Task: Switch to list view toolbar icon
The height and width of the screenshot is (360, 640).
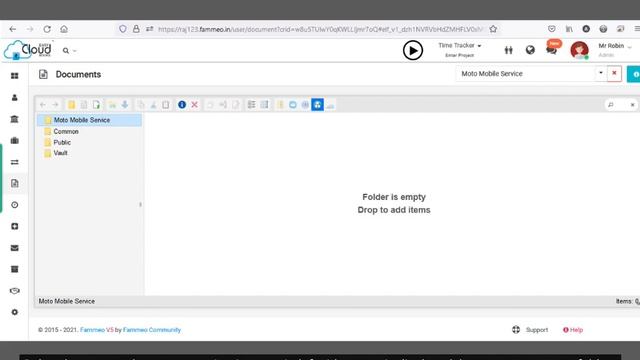Action: click(x=251, y=105)
